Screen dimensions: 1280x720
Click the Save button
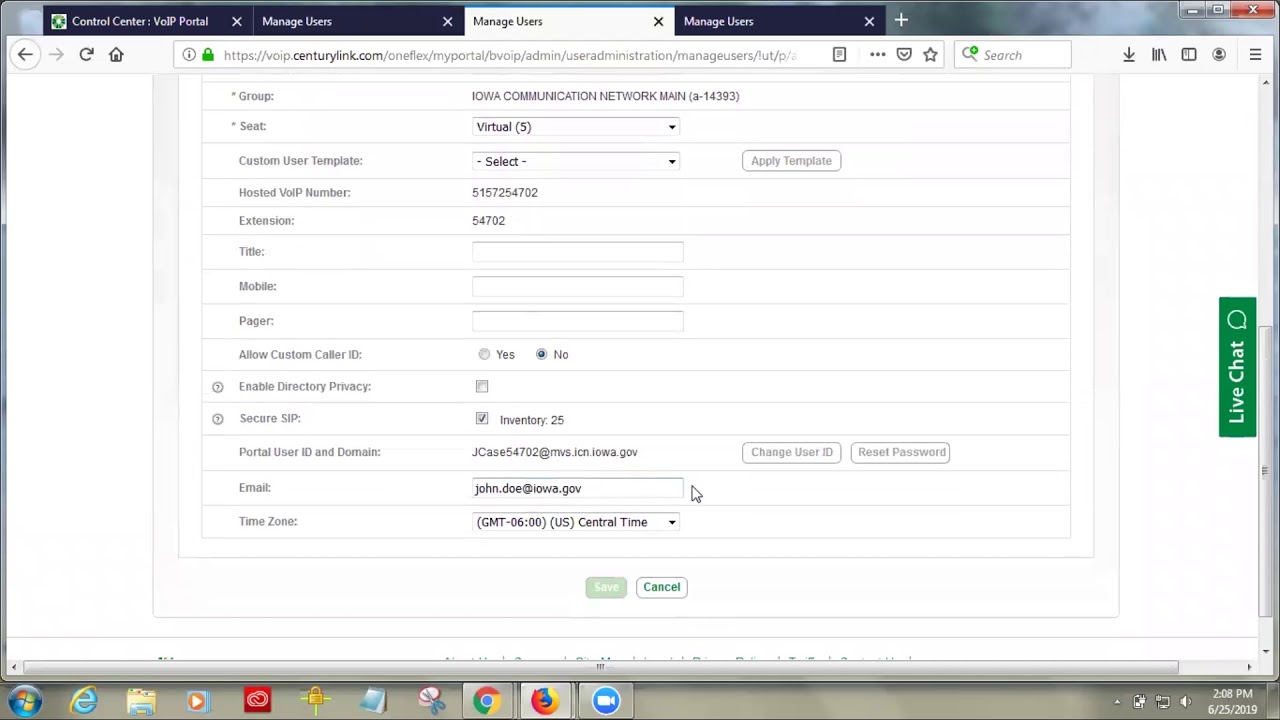(x=606, y=587)
